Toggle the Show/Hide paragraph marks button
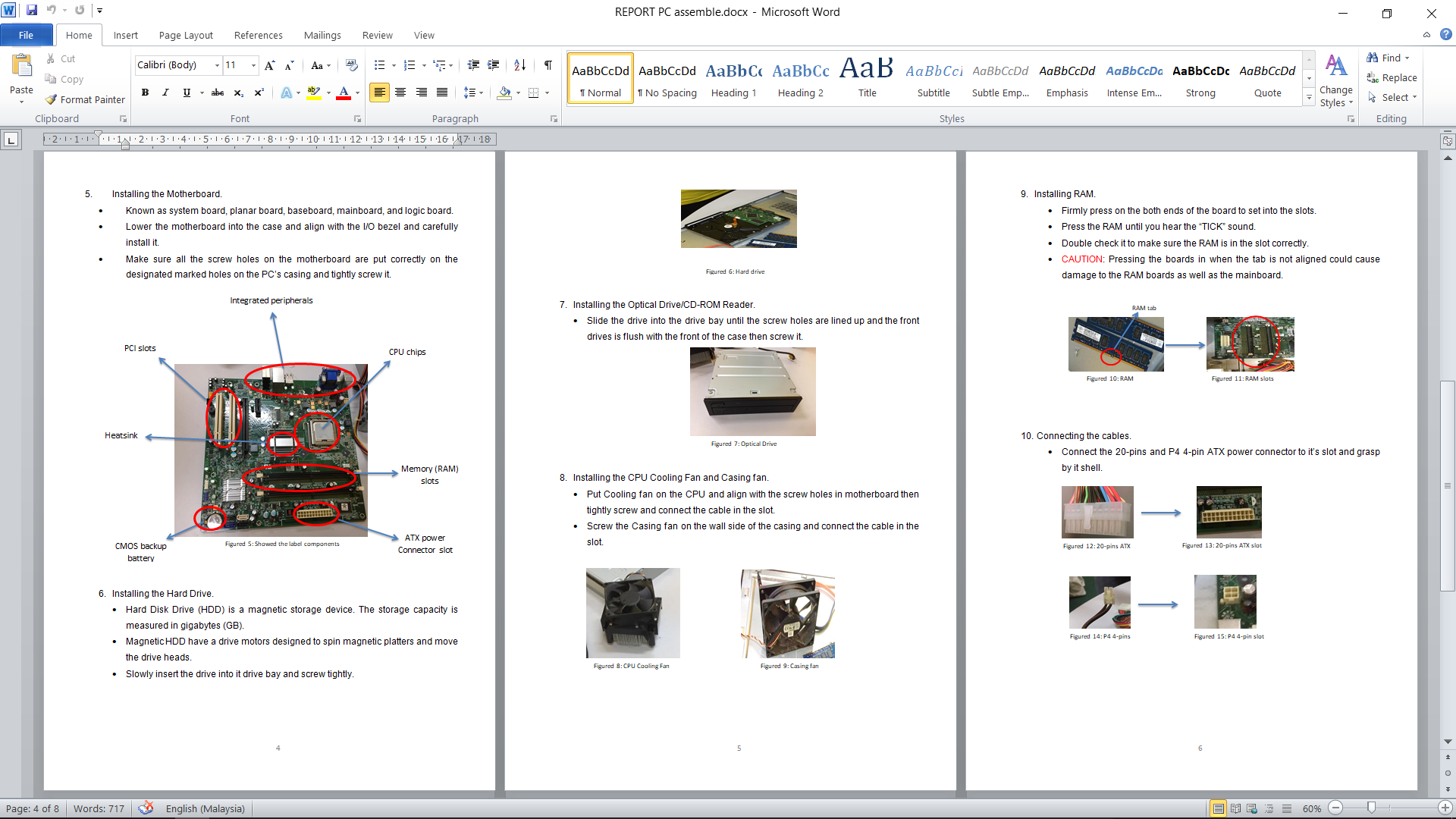Viewport: 1456px width, 819px height. 548,65
